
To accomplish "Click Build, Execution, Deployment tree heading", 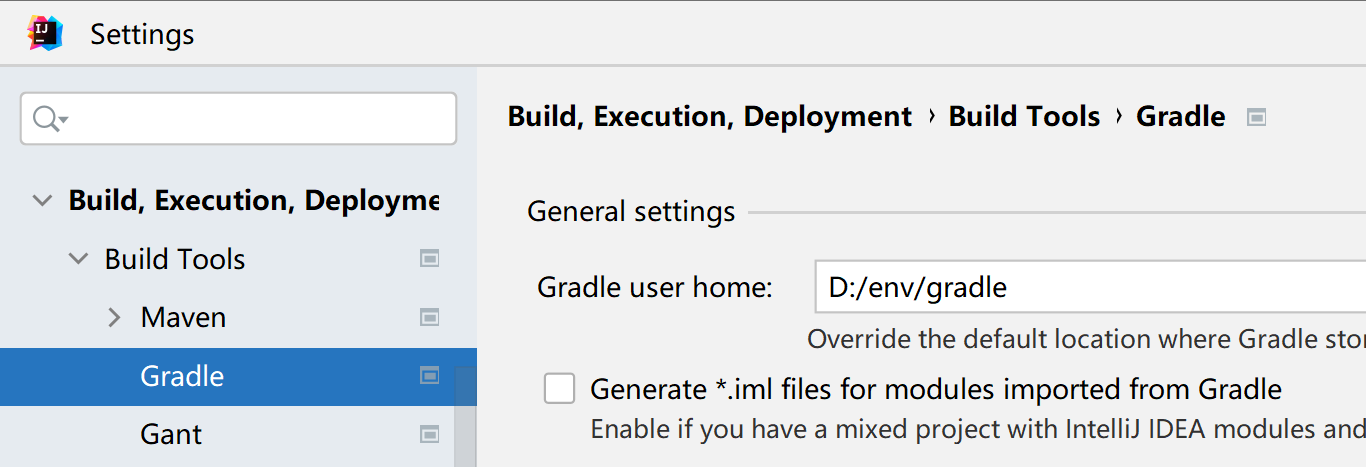I will [253, 201].
